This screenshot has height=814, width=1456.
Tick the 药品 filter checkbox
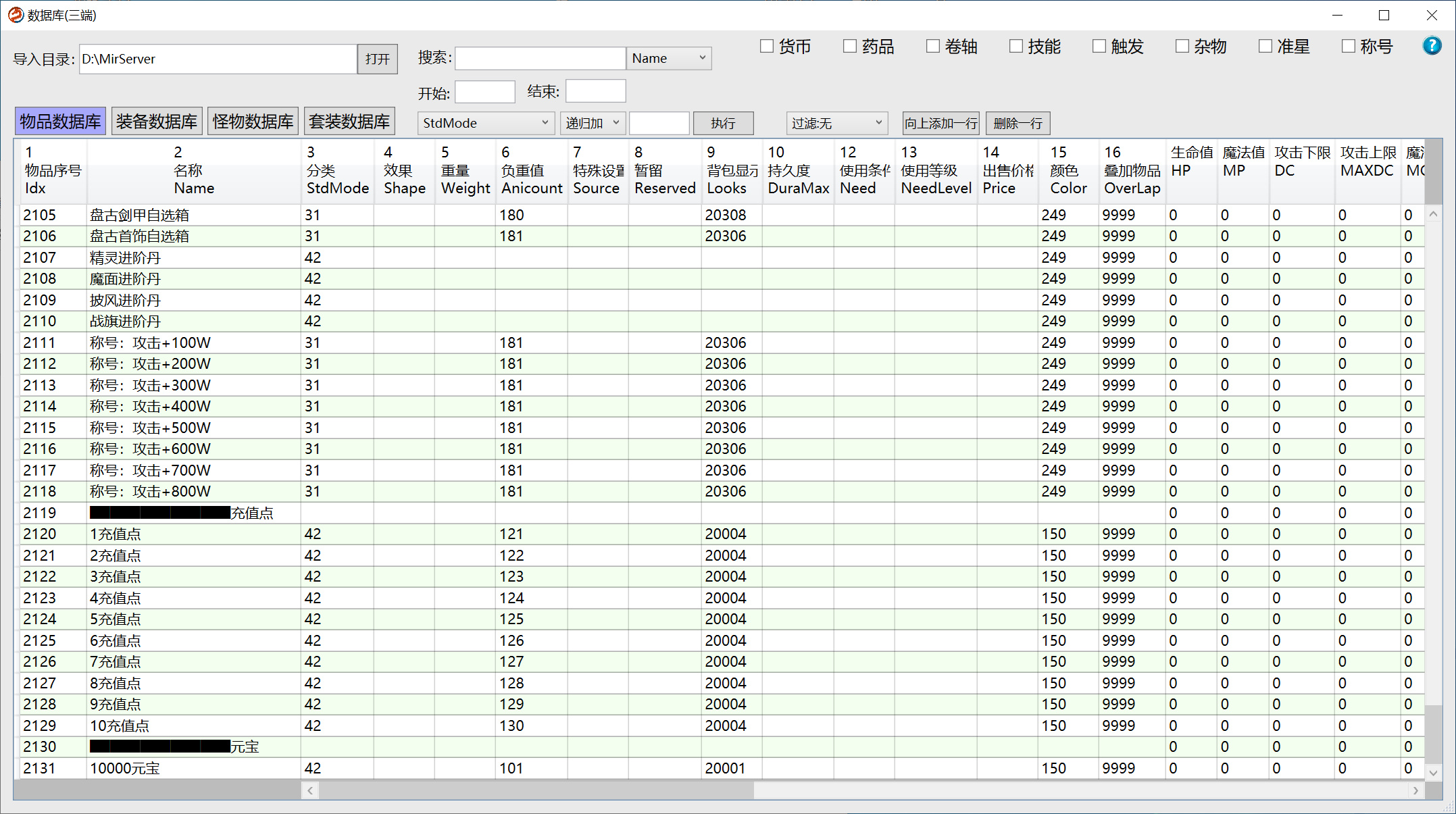pos(849,46)
